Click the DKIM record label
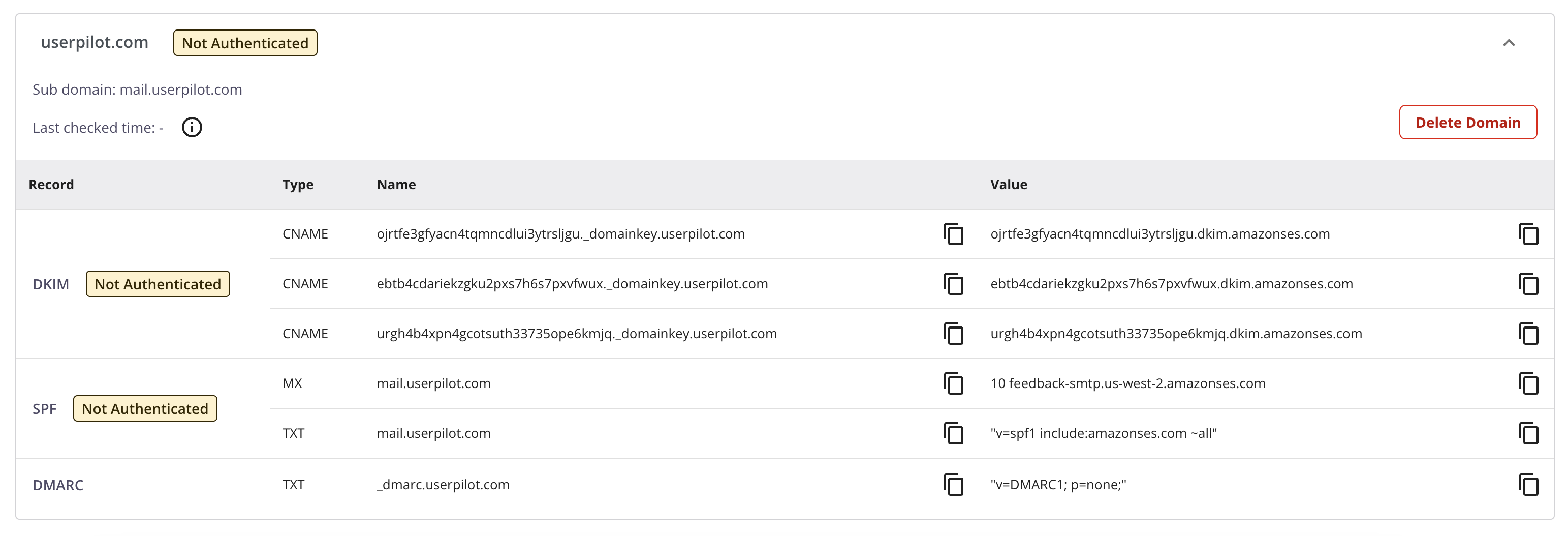Viewport: 1568px width, 536px height. [50, 284]
